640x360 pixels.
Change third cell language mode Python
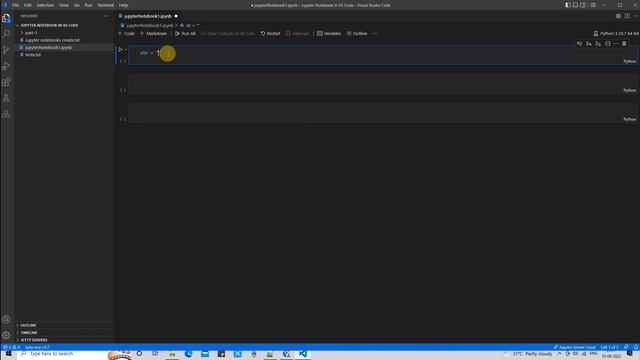coord(629,119)
